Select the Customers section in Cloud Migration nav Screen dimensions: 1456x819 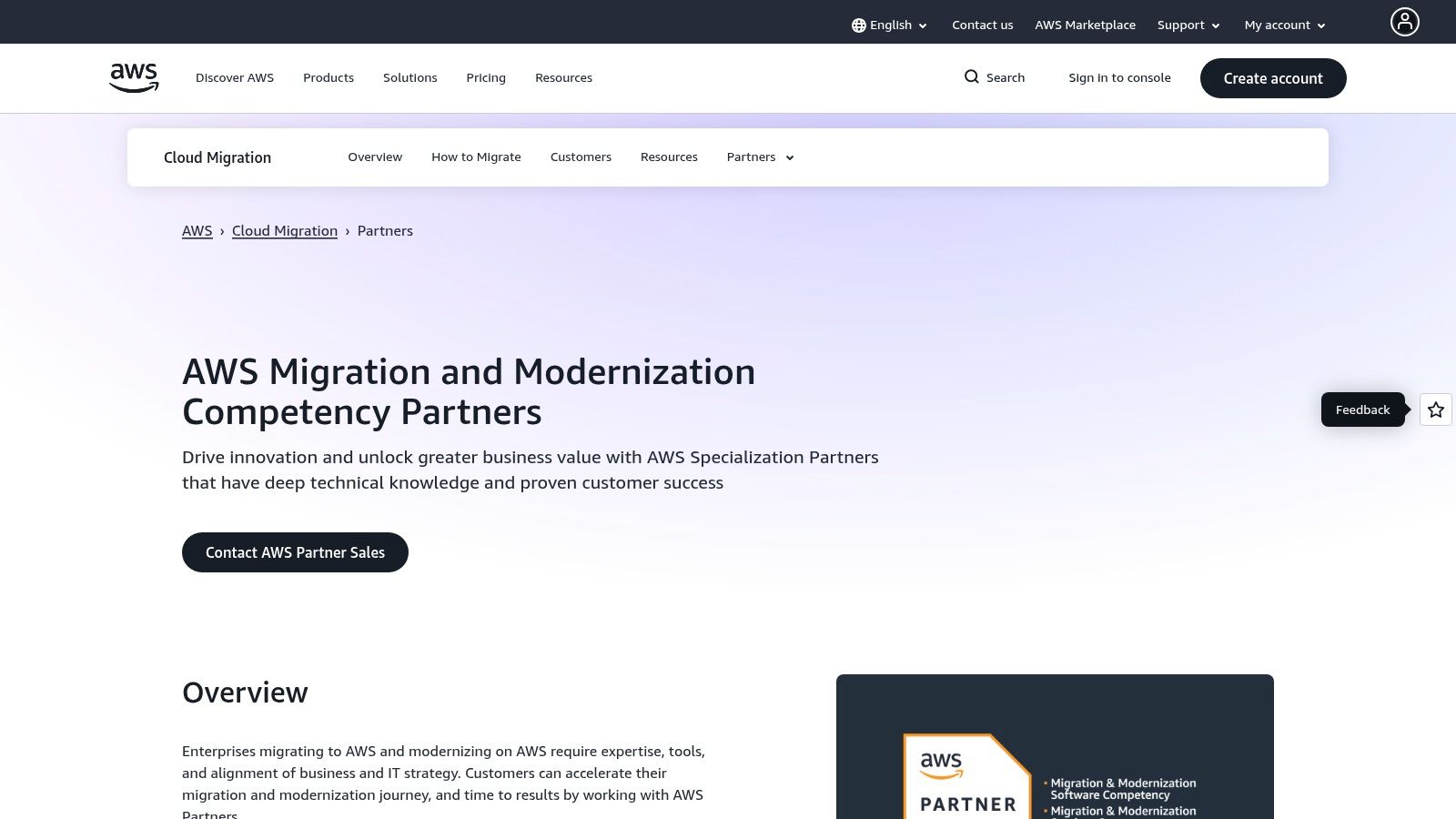581,157
